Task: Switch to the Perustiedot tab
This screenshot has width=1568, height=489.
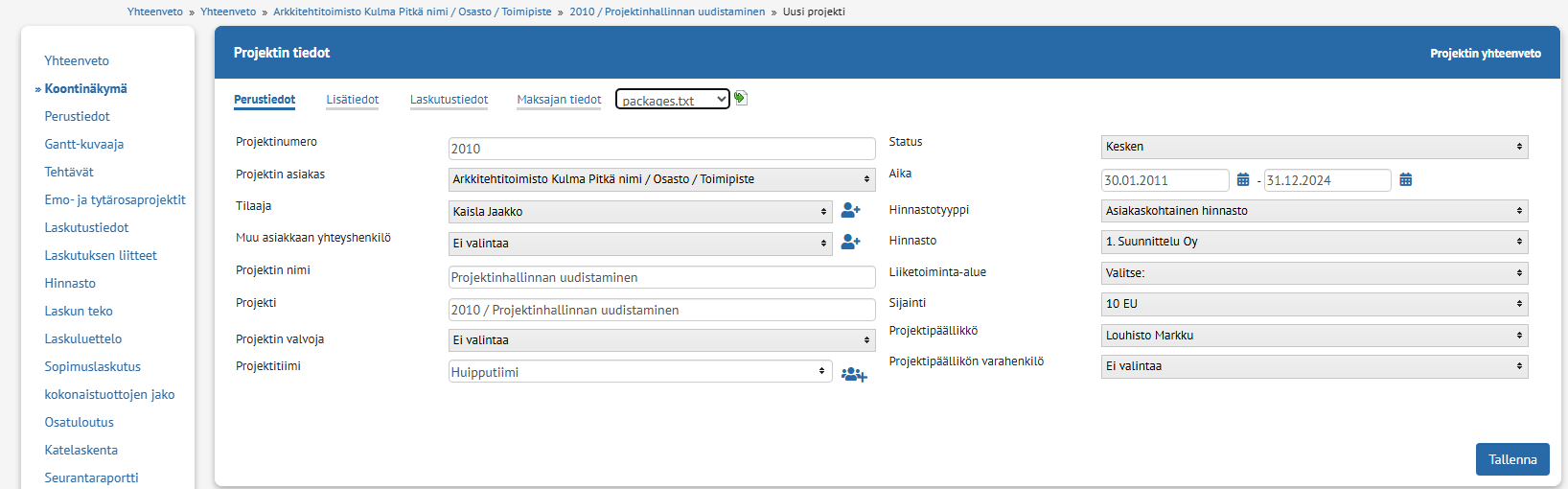Action: click(x=265, y=100)
